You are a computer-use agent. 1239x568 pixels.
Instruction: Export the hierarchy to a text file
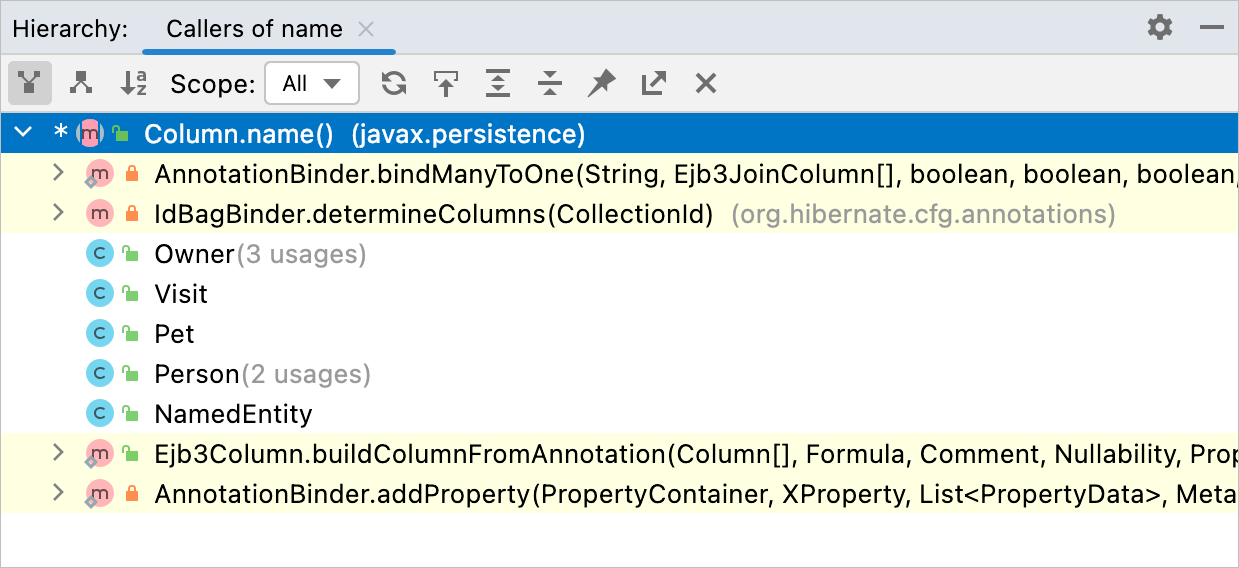point(653,84)
